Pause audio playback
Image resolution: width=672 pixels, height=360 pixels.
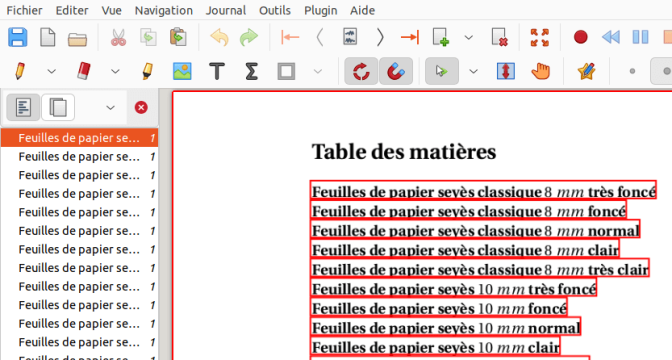[640, 37]
